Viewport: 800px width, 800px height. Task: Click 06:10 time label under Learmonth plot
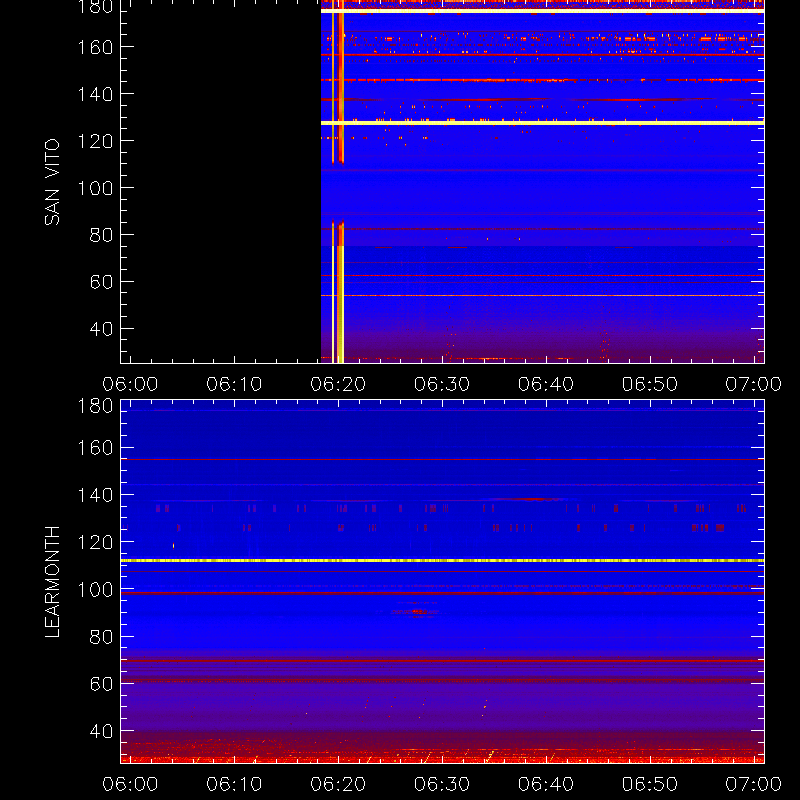click(x=234, y=784)
